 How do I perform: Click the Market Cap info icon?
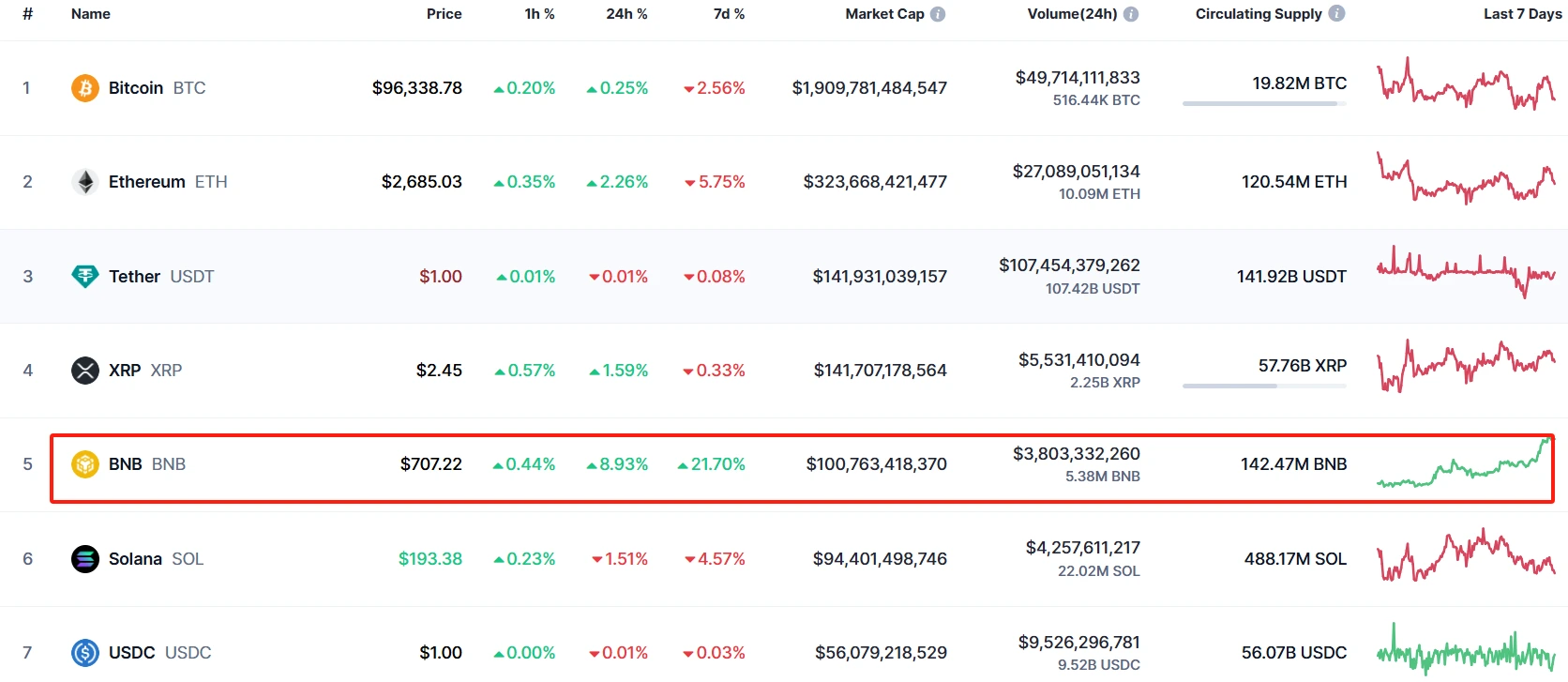[938, 14]
